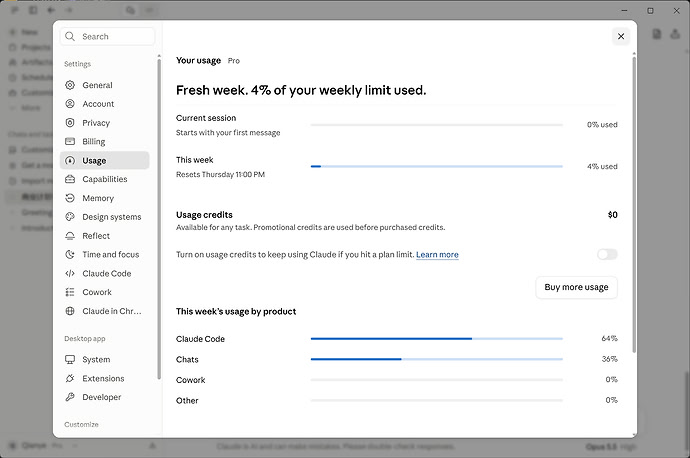Open Claude Code via code brackets icon
Screen dimensions: 690x458
[x=70, y=273]
